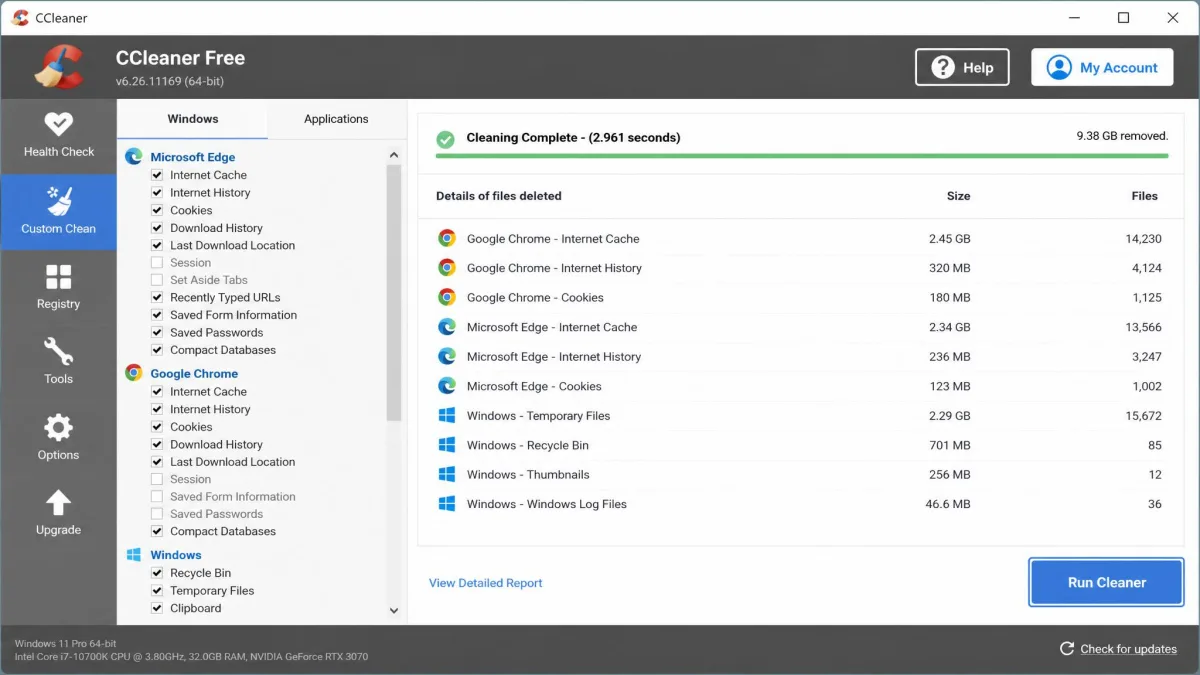Sort results by Size column header
The height and width of the screenshot is (675, 1200).
958,196
